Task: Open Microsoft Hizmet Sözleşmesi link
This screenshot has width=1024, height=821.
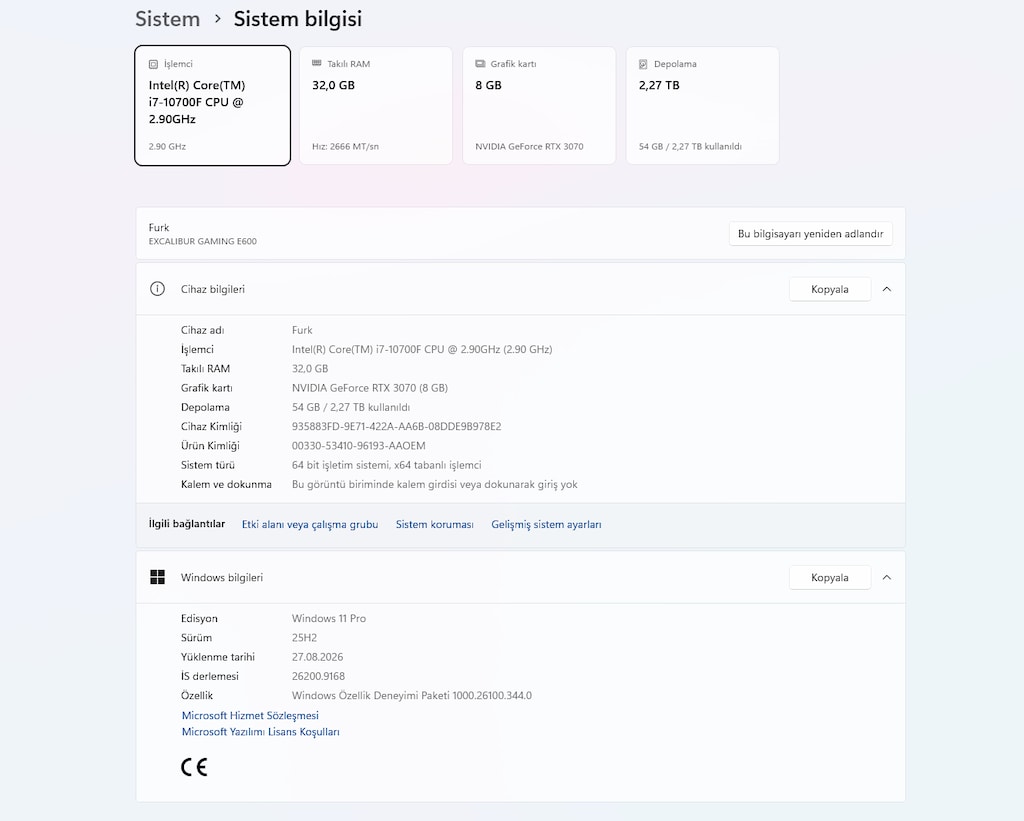Action: (250, 715)
